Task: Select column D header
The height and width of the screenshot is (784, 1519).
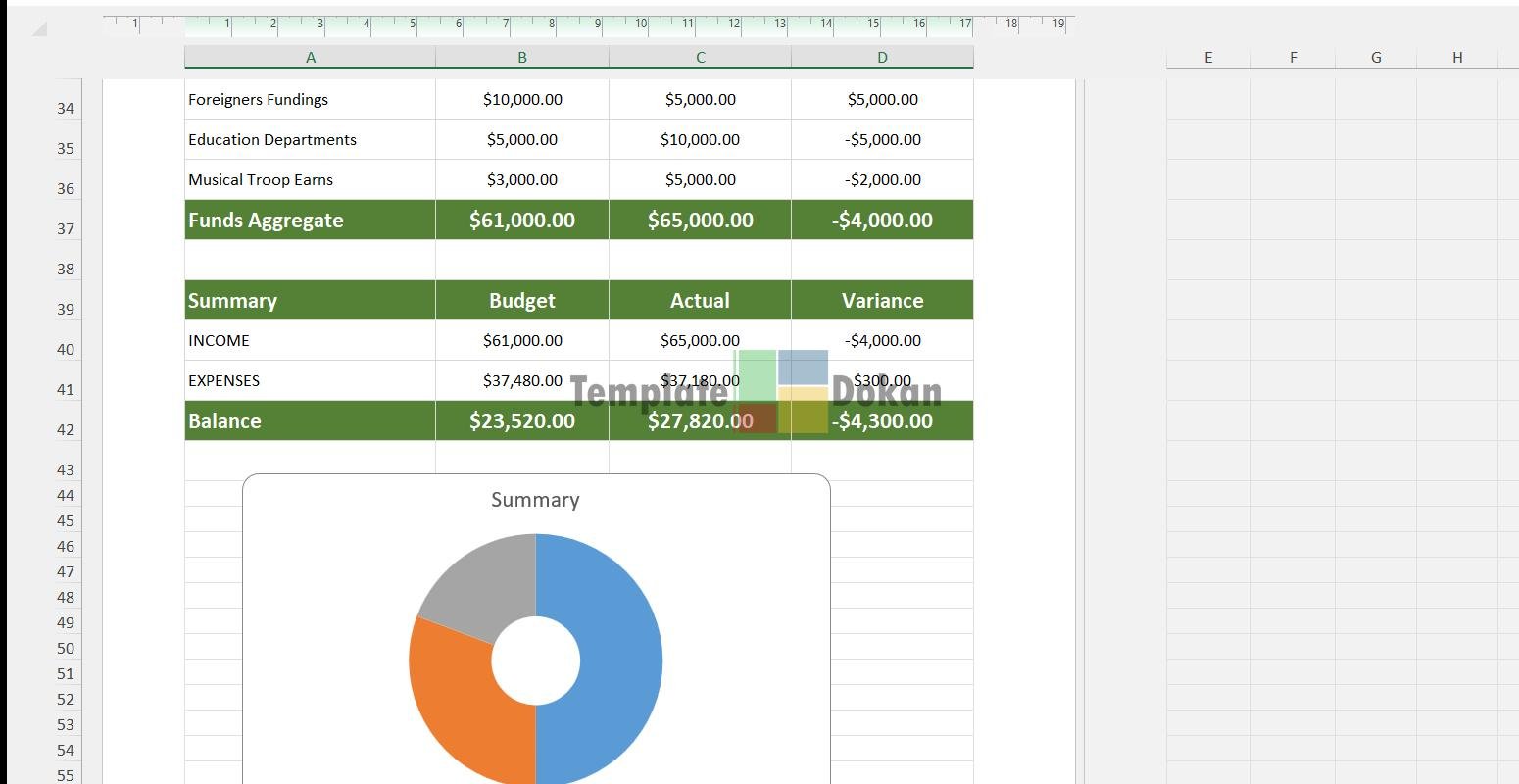Action: [882, 58]
